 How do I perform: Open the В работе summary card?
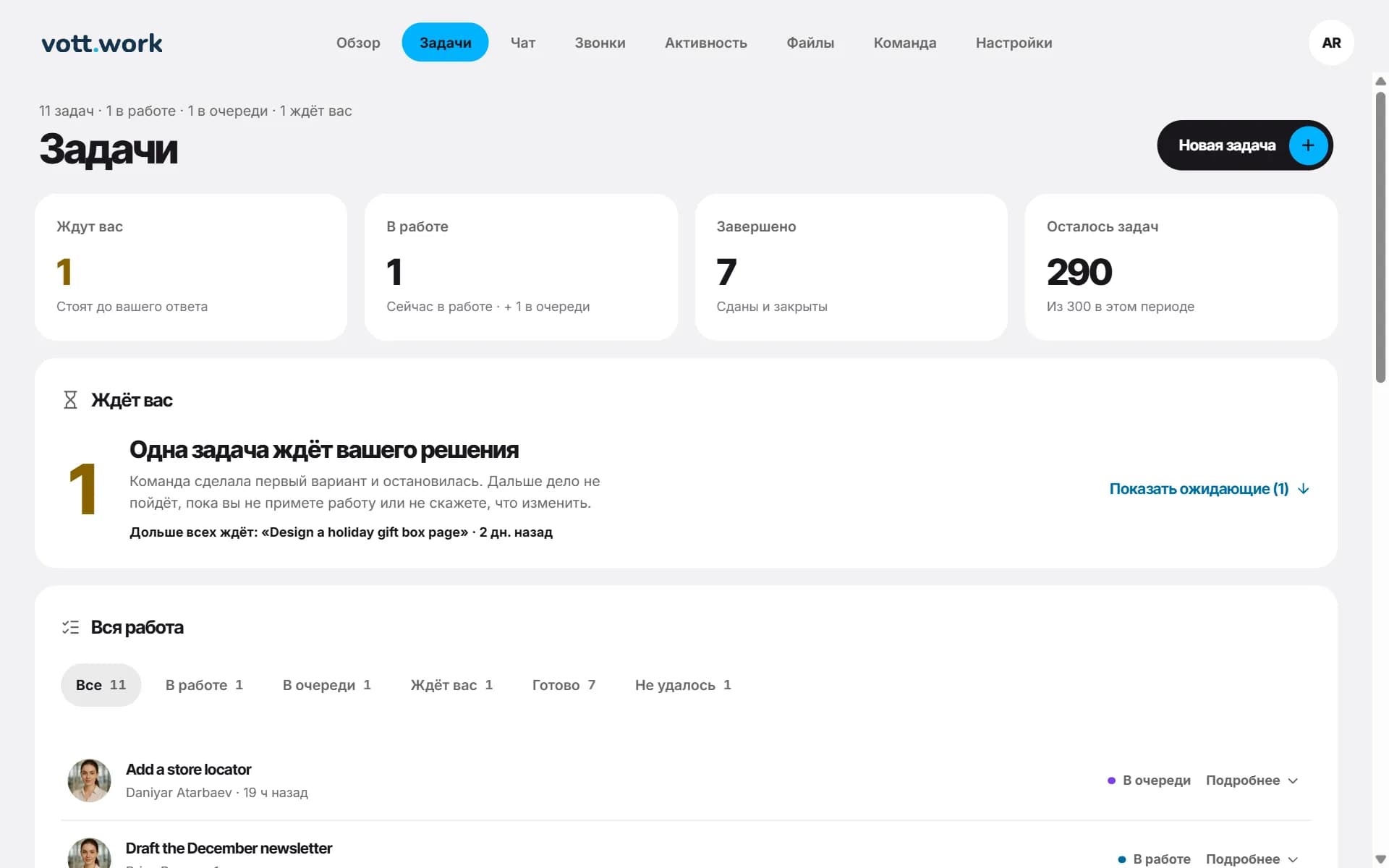521,267
